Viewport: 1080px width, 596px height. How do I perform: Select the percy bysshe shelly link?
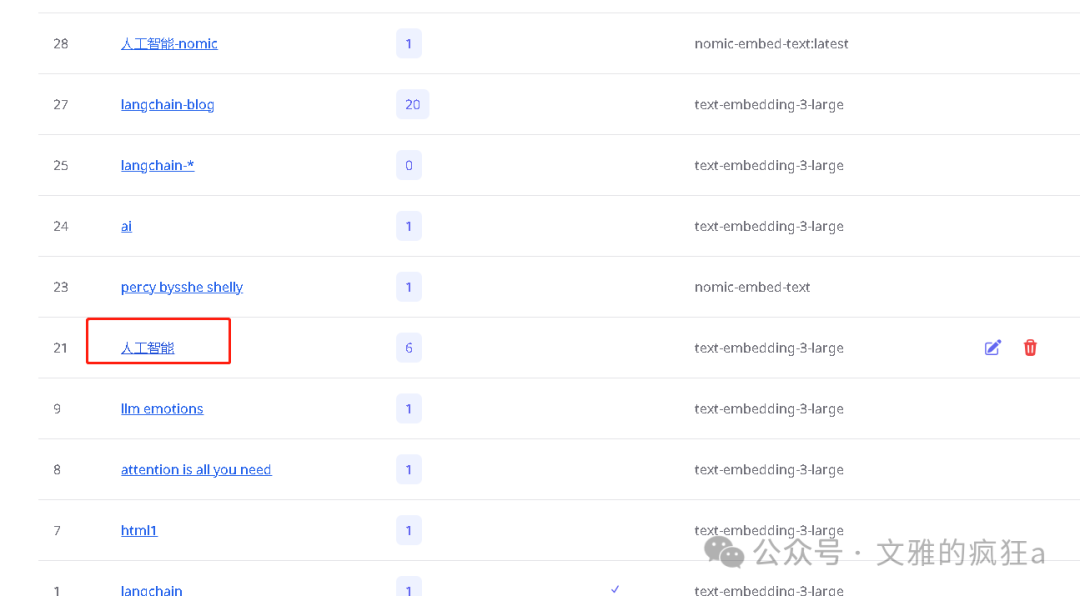click(x=181, y=288)
